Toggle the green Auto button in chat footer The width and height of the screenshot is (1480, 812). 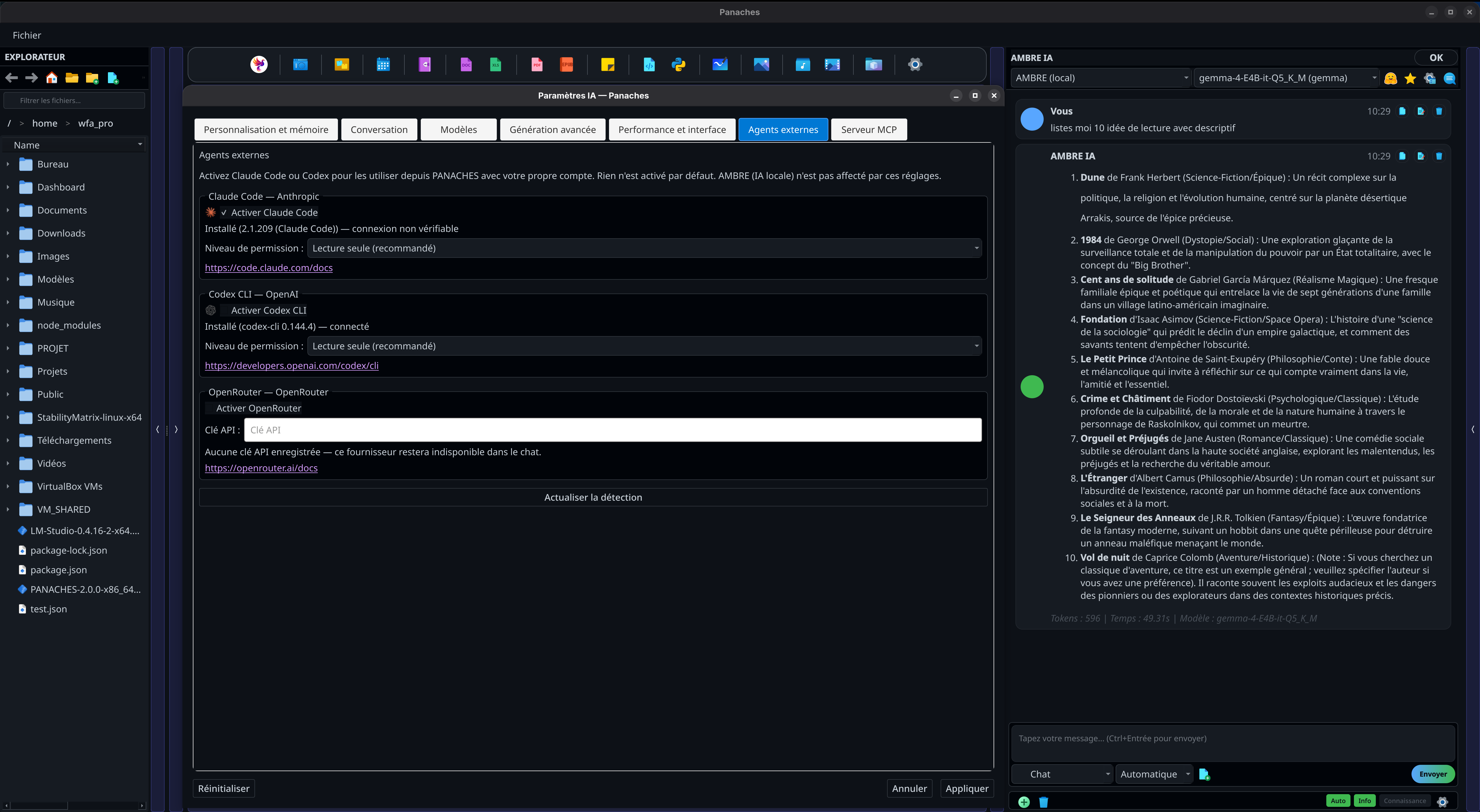(1338, 800)
